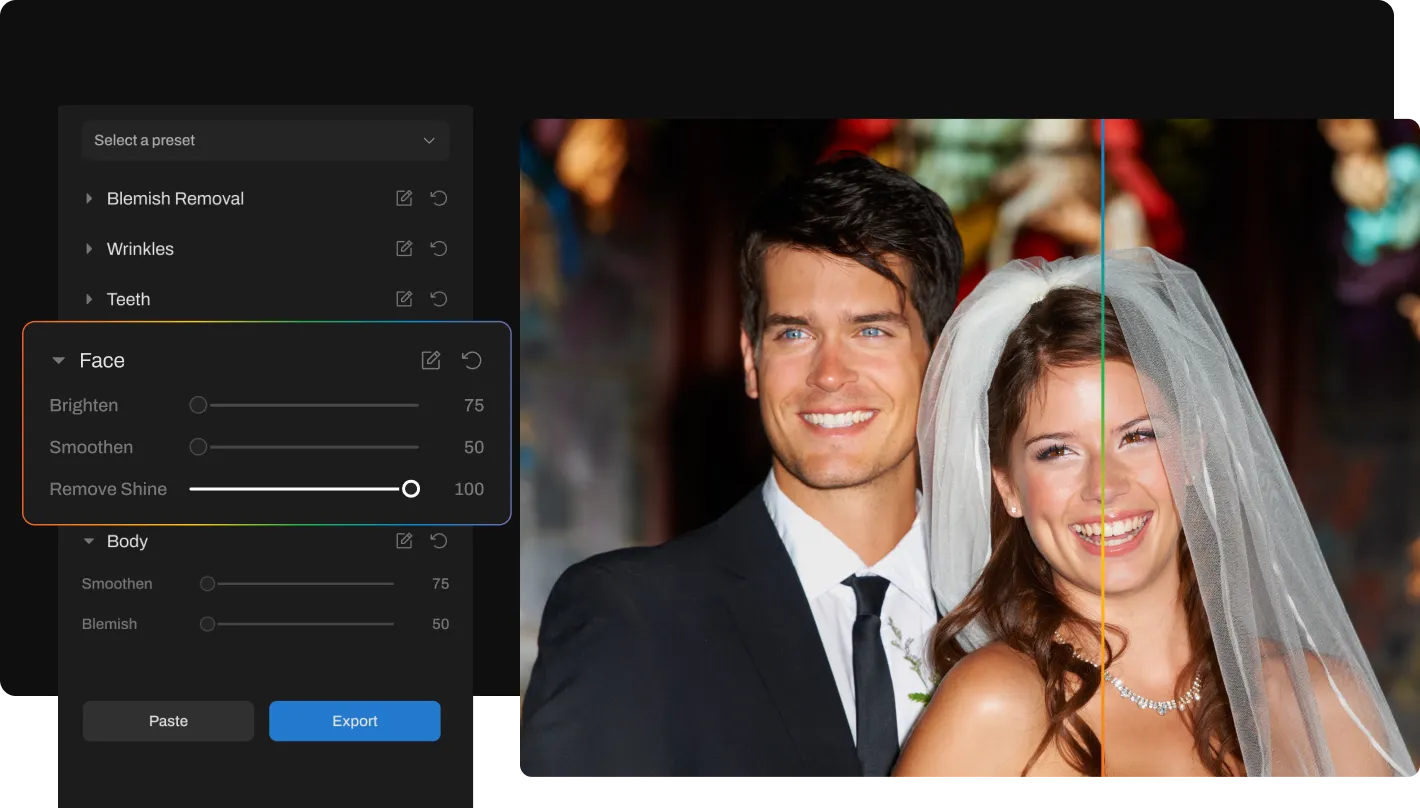Reset the Face section adjustments
The image size is (1420, 808).
[472, 361]
